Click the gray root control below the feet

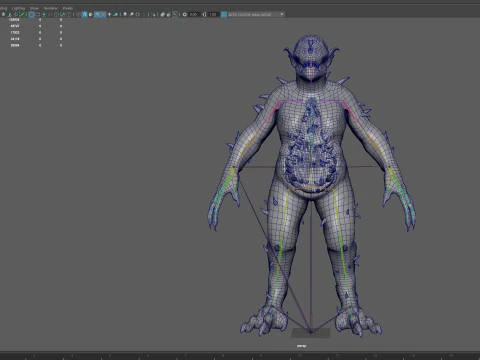coord(311,333)
